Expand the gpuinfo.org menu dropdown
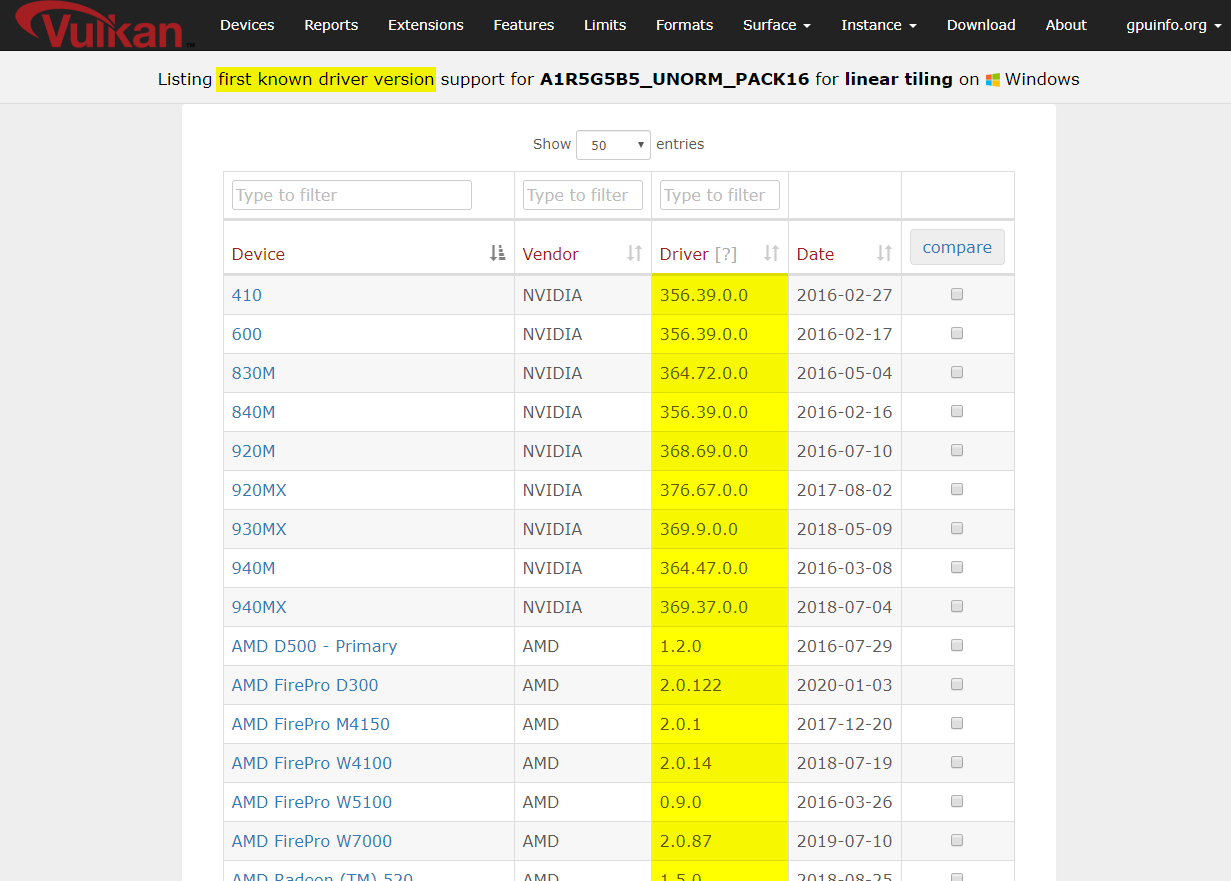Image resolution: width=1231 pixels, height=881 pixels. (x=1173, y=25)
